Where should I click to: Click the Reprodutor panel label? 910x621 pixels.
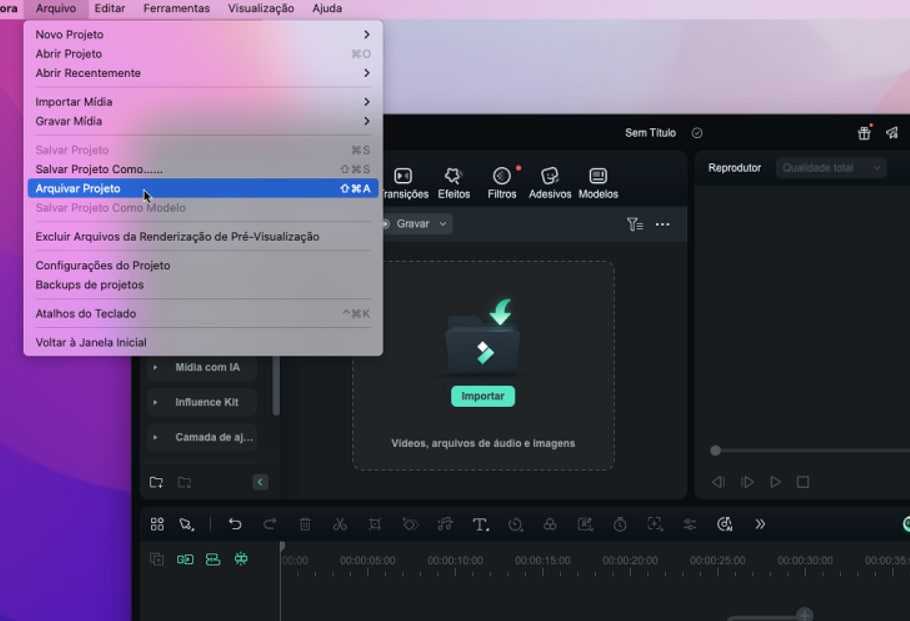click(x=734, y=168)
